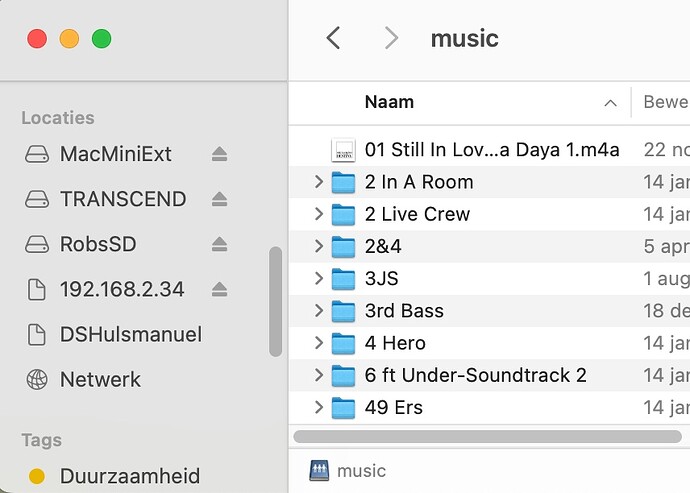
Task: Select the 2 Live Crew row name
Action: 417,214
